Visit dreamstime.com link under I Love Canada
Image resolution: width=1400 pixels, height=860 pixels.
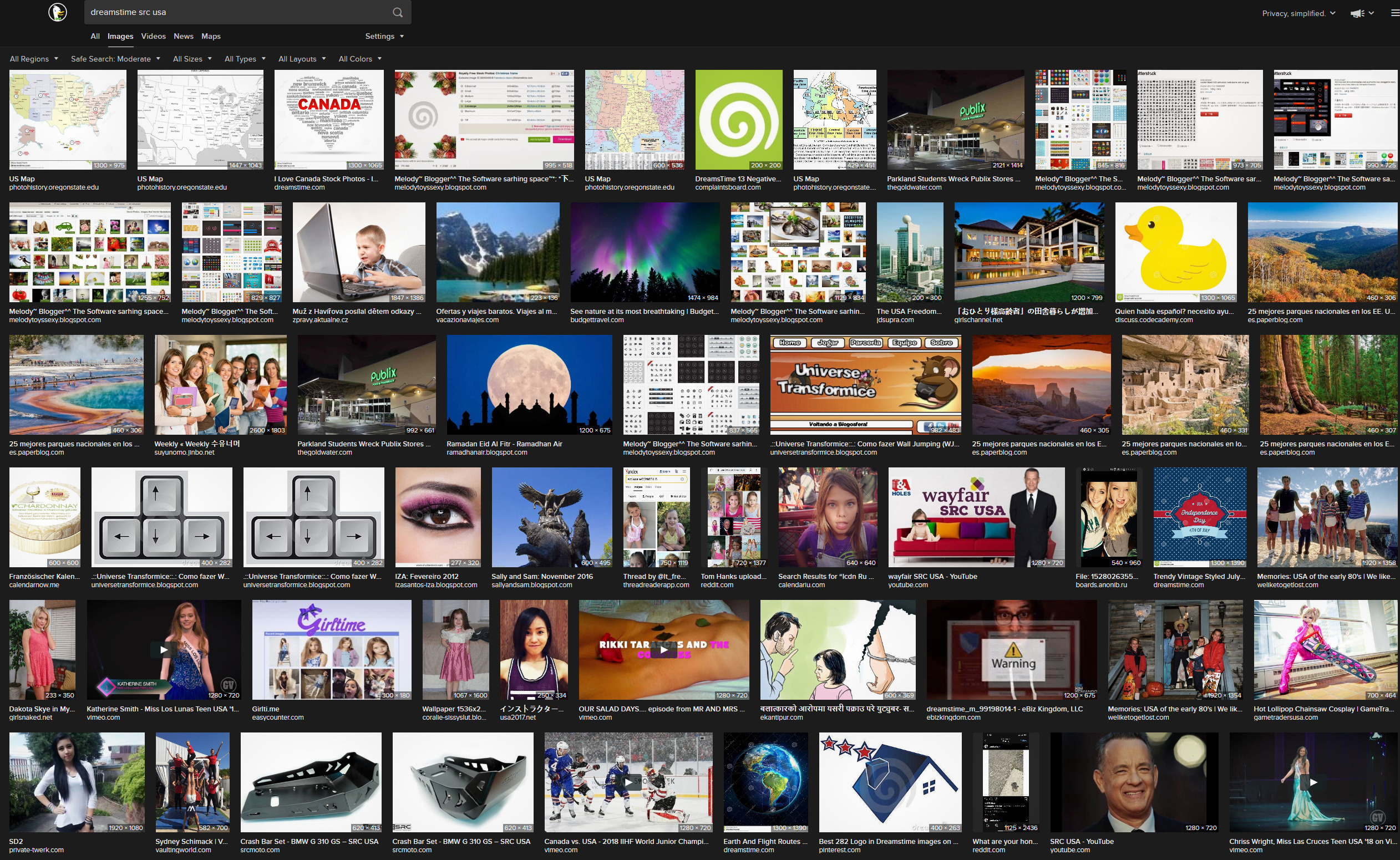pos(299,187)
